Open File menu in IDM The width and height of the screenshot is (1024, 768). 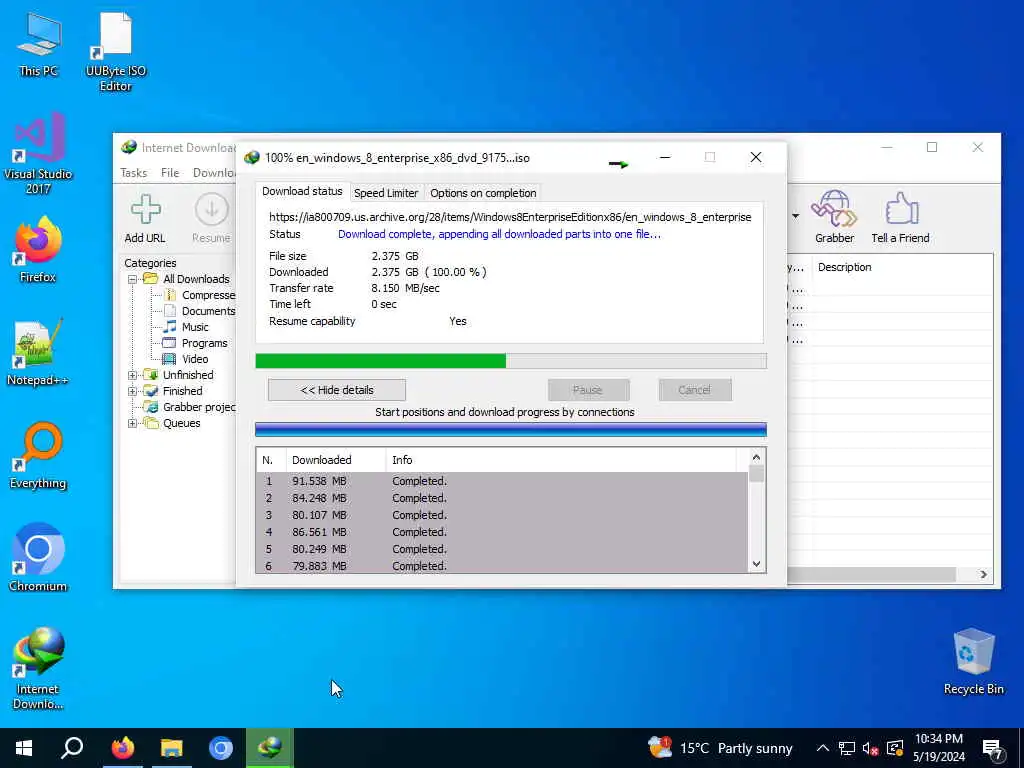click(170, 172)
